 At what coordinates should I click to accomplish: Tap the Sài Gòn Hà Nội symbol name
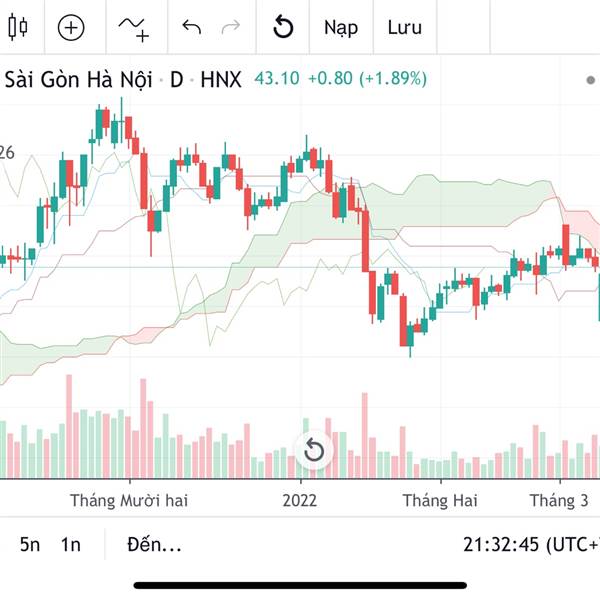coord(79,78)
